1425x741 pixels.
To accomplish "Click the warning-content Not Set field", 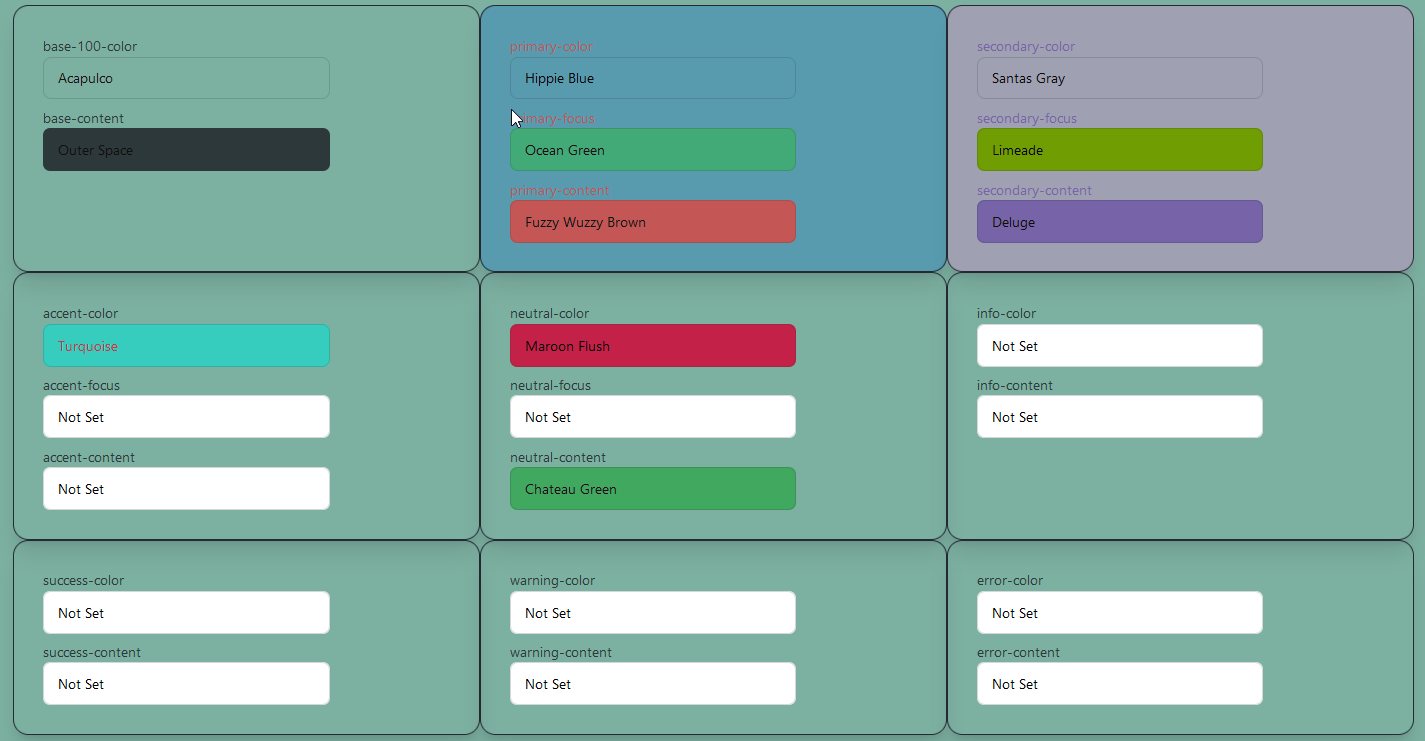I will point(653,683).
